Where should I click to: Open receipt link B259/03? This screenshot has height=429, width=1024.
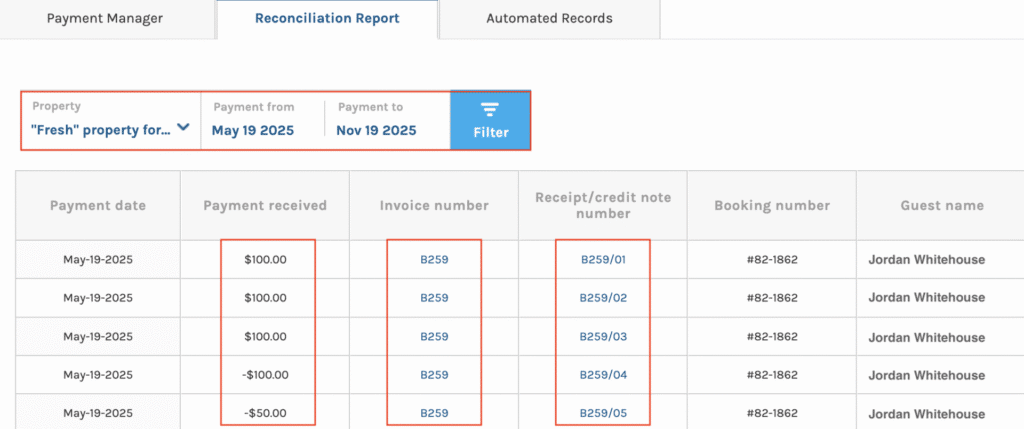(x=603, y=337)
